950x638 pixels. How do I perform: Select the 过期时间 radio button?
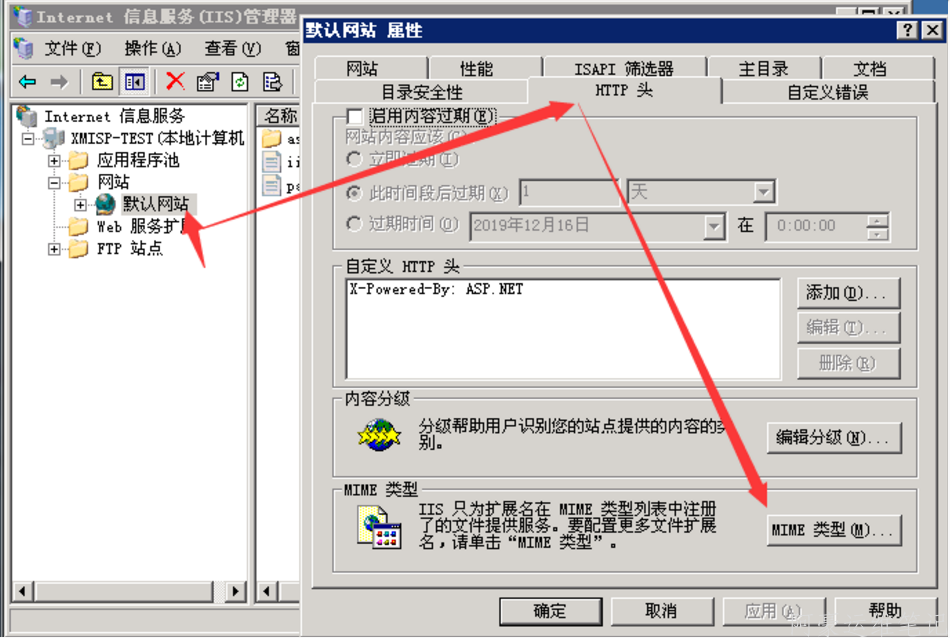(354, 224)
